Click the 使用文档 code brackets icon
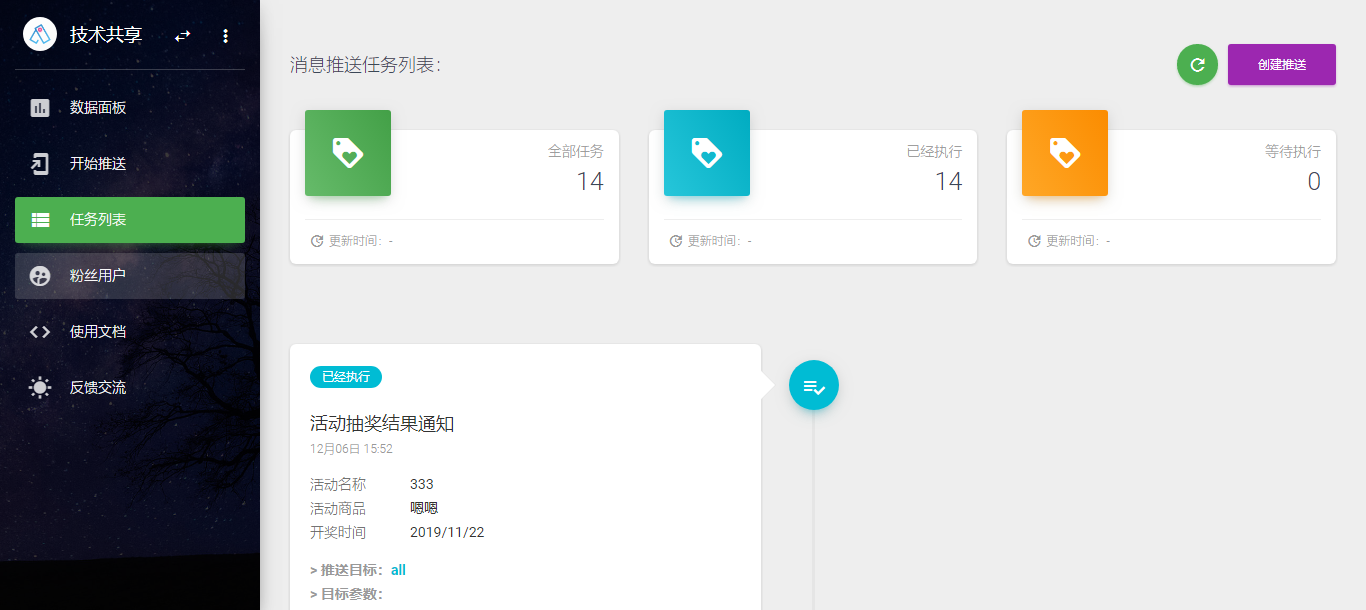The height and width of the screenshot is (610, 1366). coord(40,332)
